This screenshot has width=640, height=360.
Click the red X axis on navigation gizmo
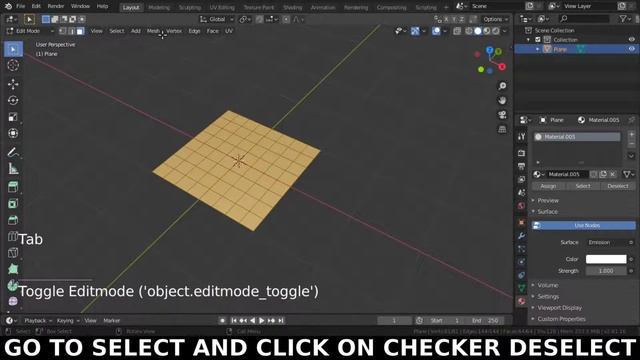point(502,67)
